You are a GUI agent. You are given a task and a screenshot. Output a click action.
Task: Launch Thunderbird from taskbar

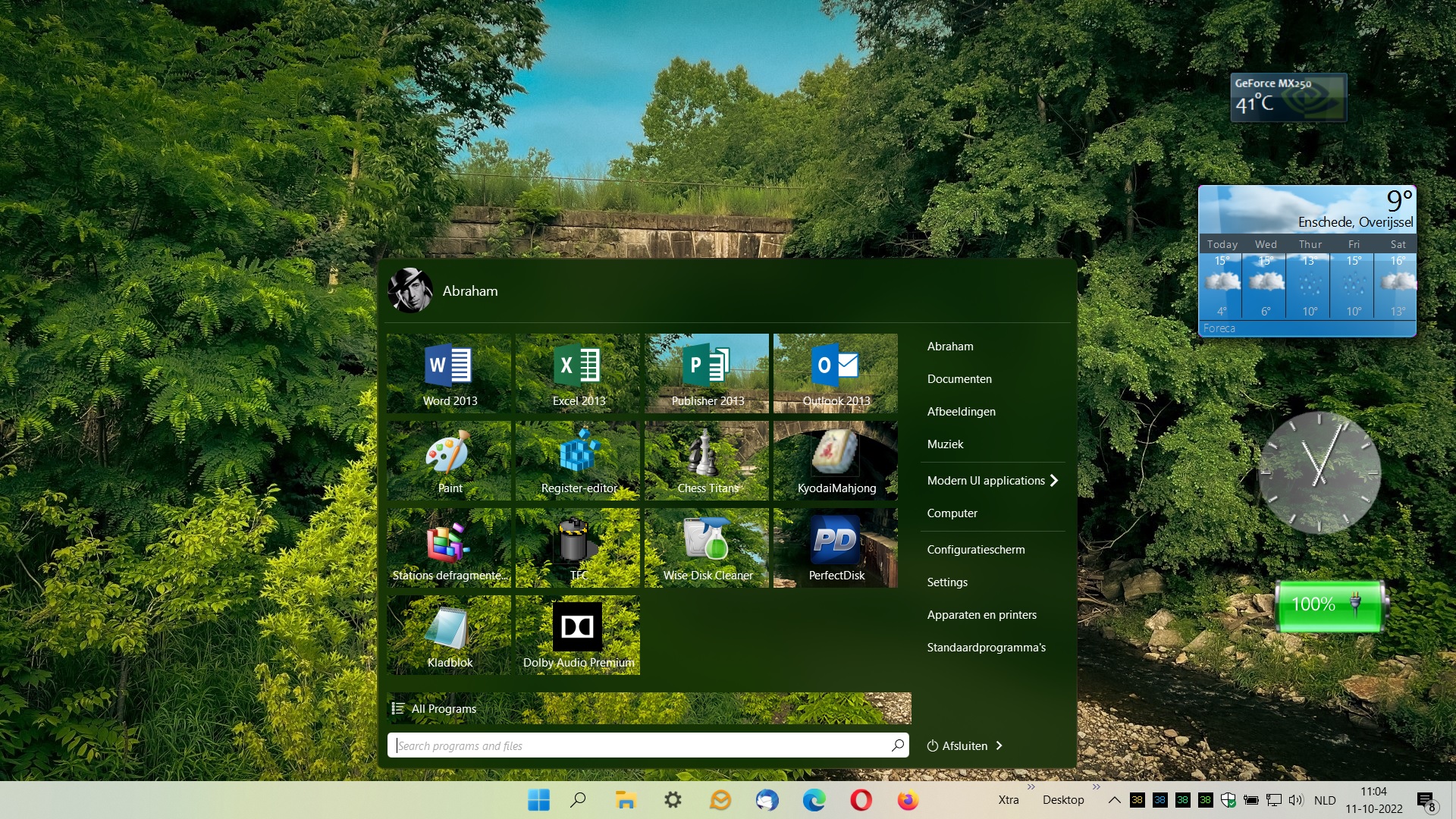pyautogui.click(x=767, y=800)
